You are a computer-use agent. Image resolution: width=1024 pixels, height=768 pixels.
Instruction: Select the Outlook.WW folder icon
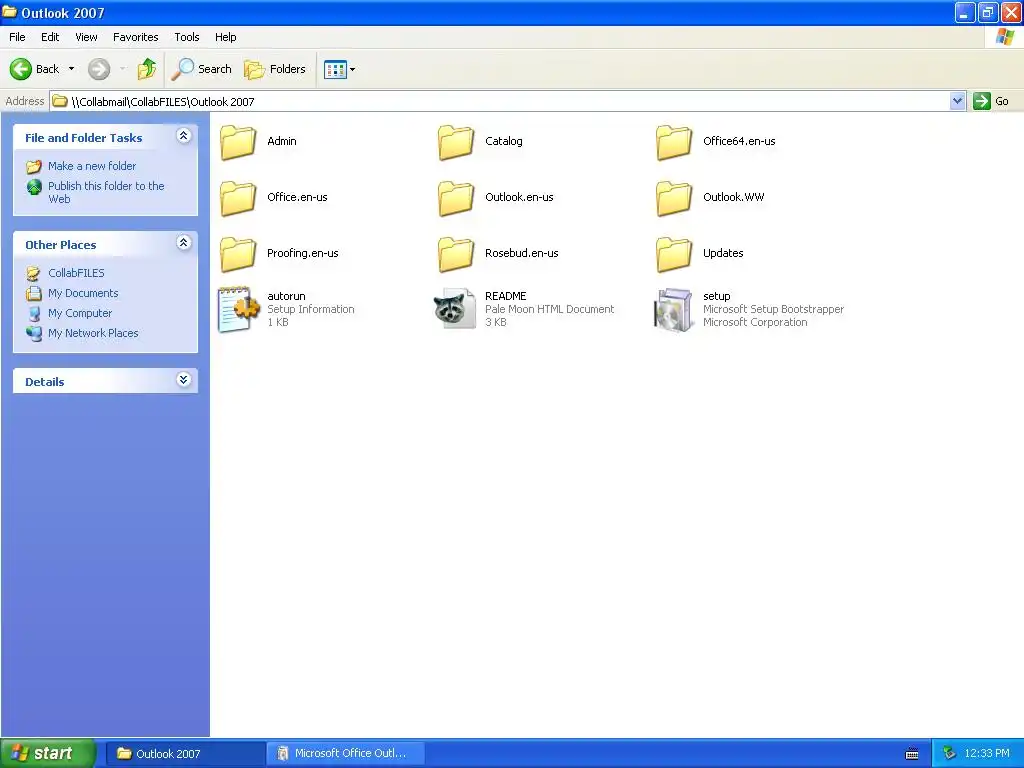[674, 198]
